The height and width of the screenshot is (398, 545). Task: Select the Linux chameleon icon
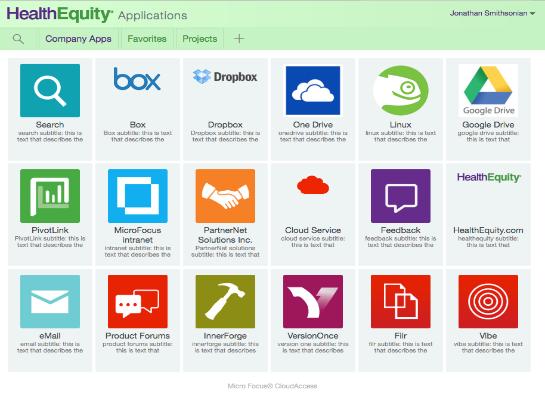(x=400, y=90)
